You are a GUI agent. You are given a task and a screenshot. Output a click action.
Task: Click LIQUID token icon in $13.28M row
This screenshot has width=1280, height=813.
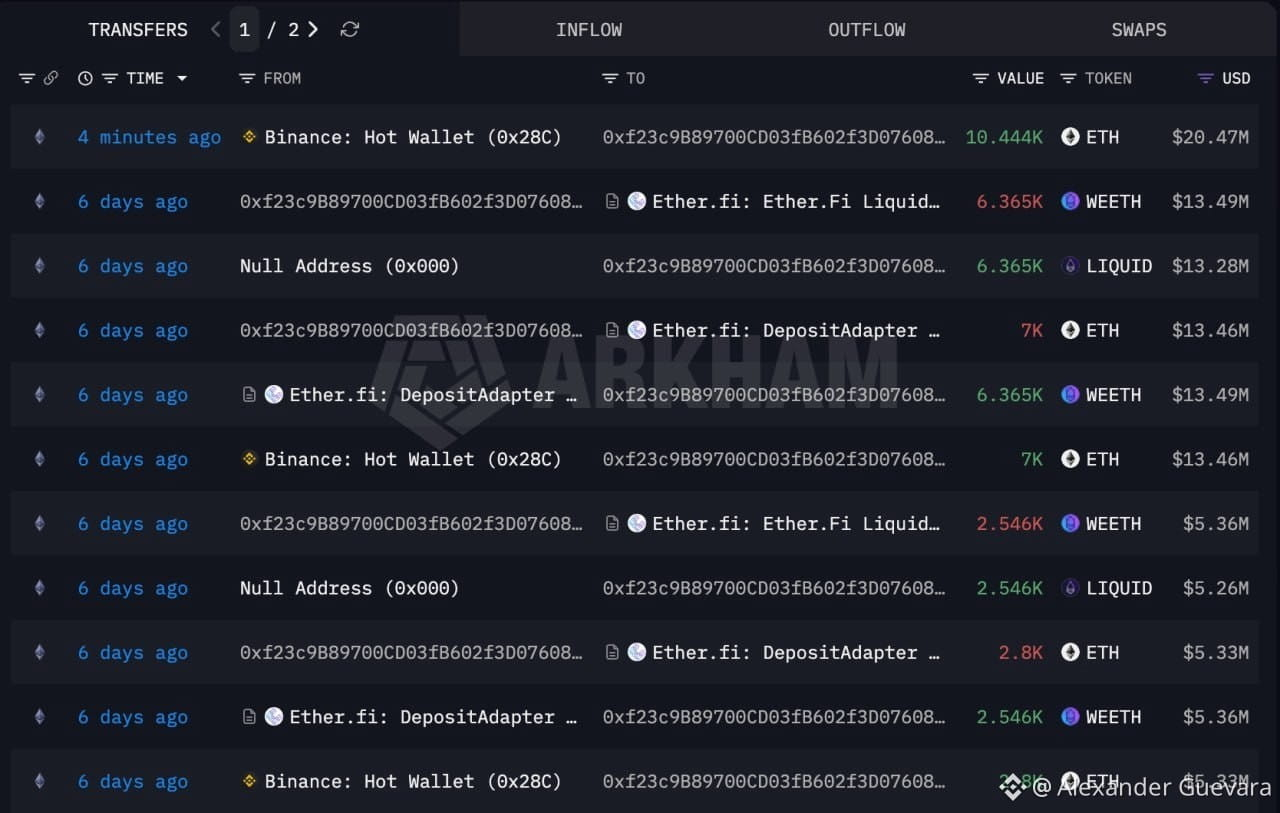(1070, 266)
